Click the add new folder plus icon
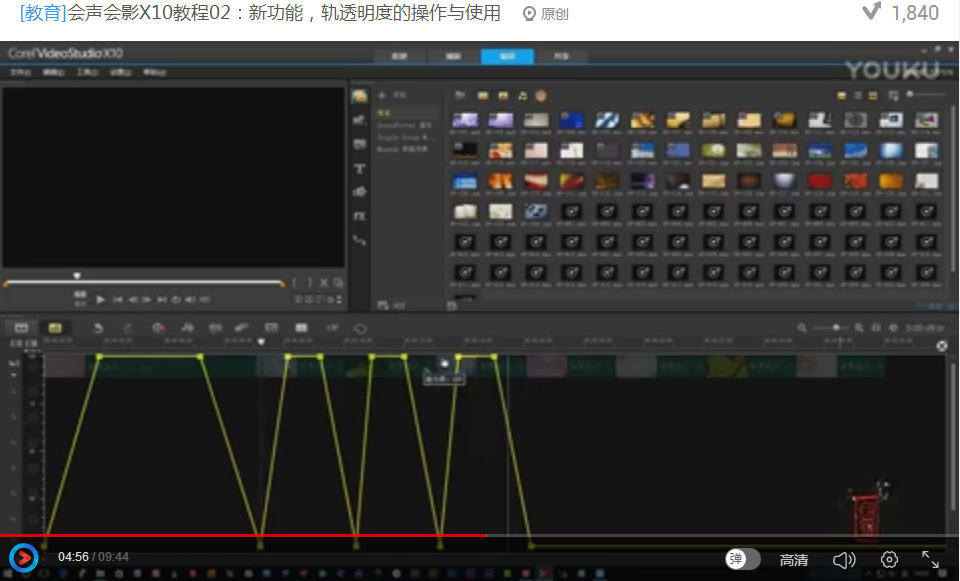This screenshot has height=581, width=960. pyautogui.click(x=382, y=95)
